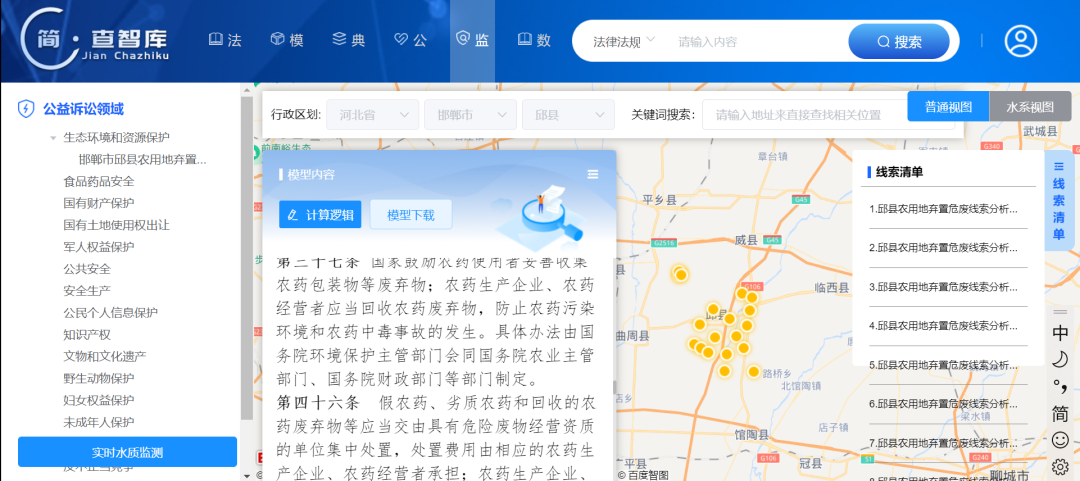This screenshot has height=481, width=1080.
Task: Select 妇女权益保护 in sidebar
Action: 98,400
